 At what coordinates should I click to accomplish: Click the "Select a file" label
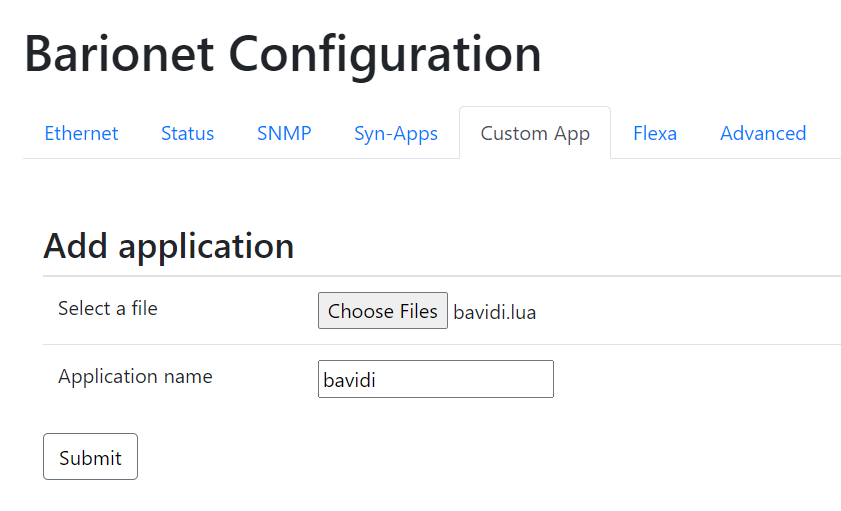(107, 308)
